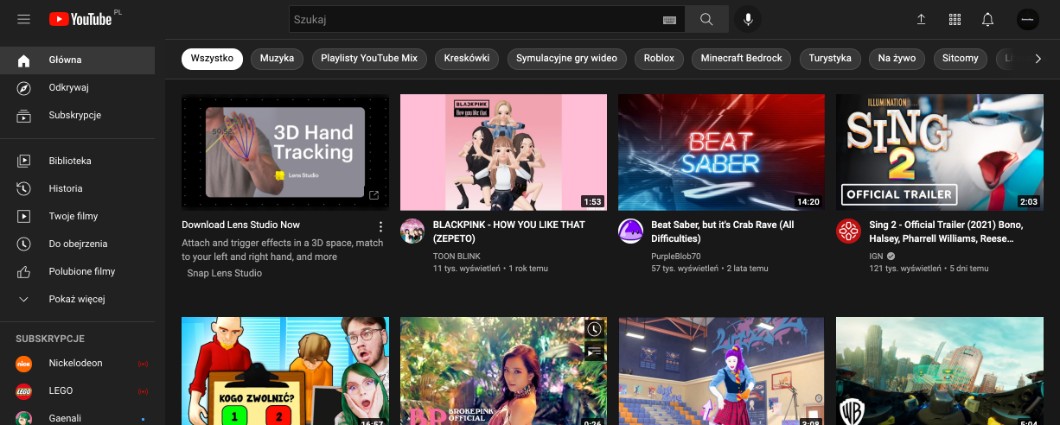1060x425 pixels.
Task: Select 'Minecraft Bedrock' chip
Action: click(x=741, y=59)
